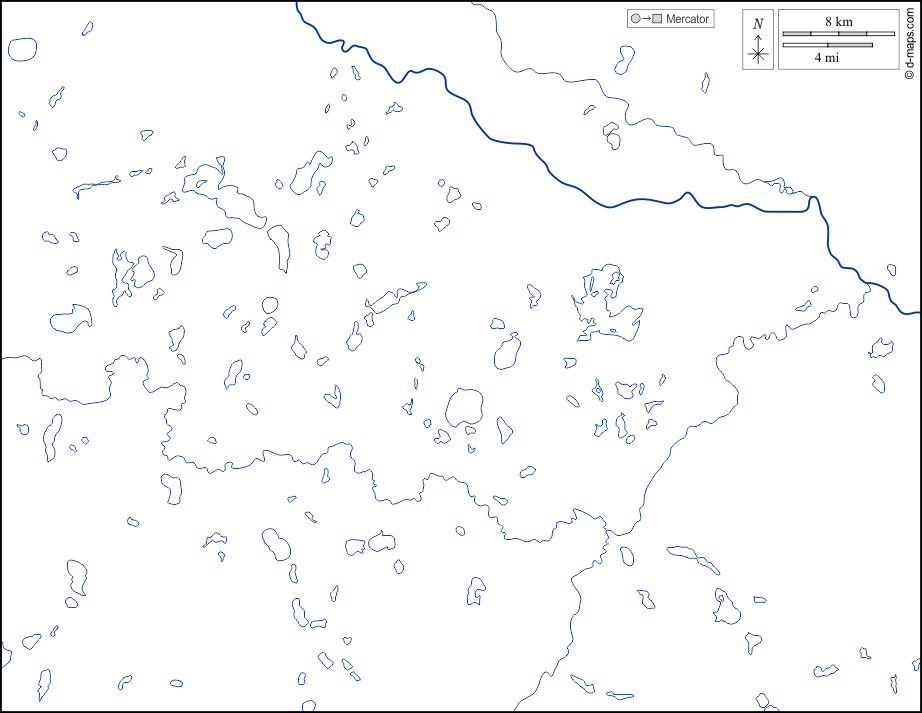
Task: Click the 'N' letter above north arrow
Action: point(758,24)
